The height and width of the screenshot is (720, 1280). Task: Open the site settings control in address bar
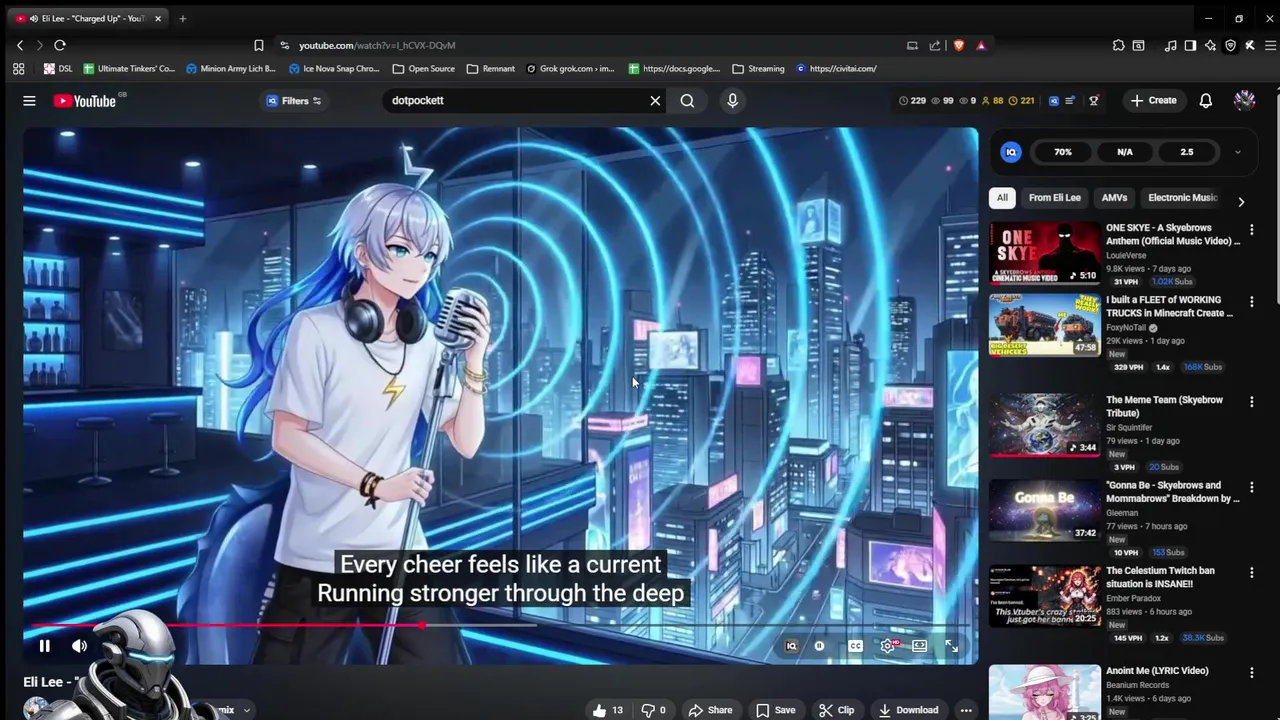(284, 45)
